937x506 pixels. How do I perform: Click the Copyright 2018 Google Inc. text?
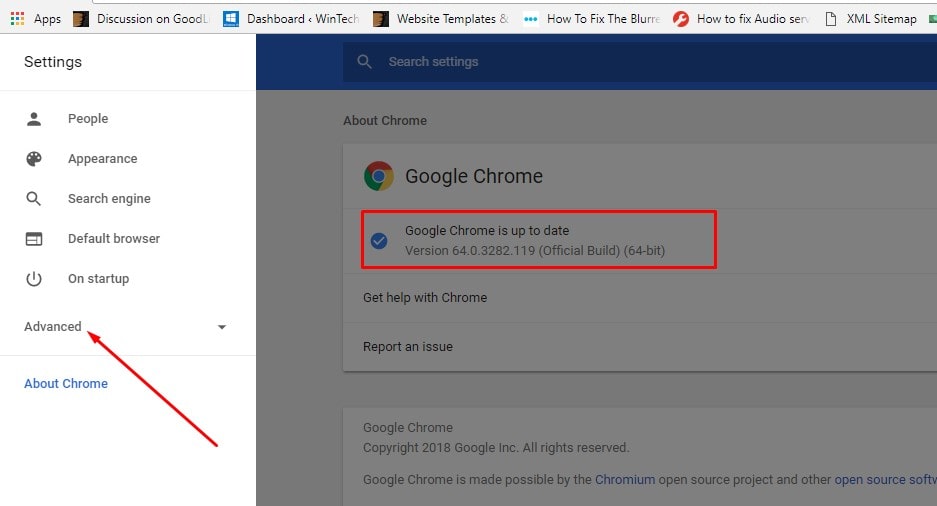496,448
